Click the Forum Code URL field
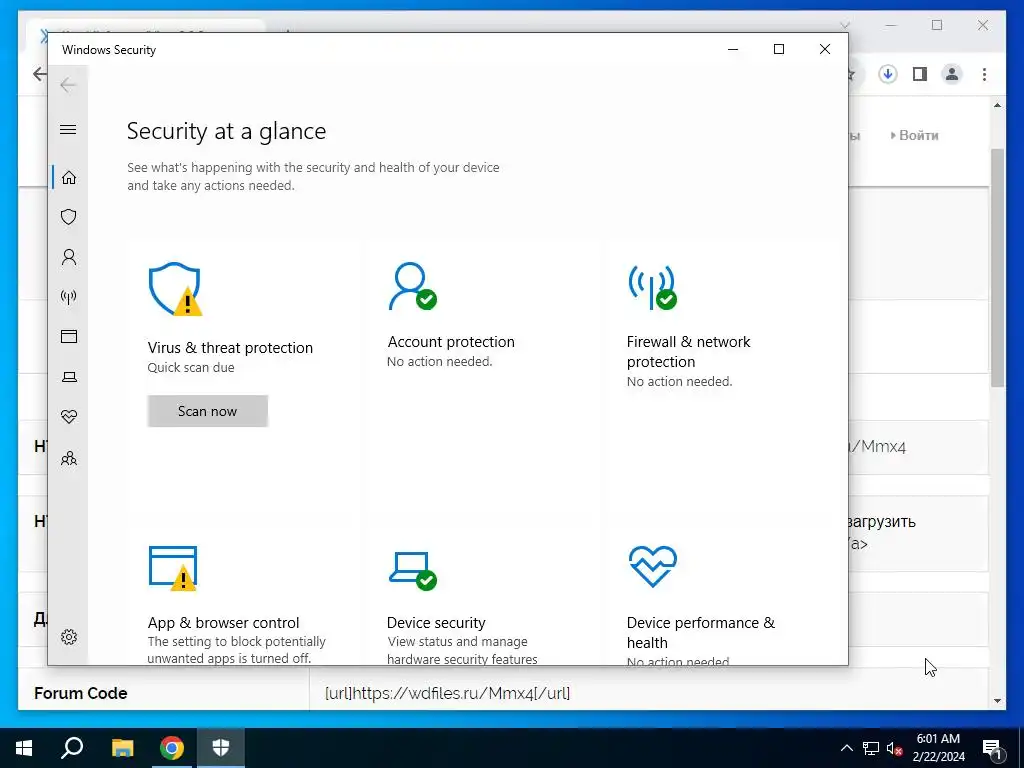Image resolution: width=1024 pixels, height=768 pixels. pyautogui.click(x=447, y=693)
